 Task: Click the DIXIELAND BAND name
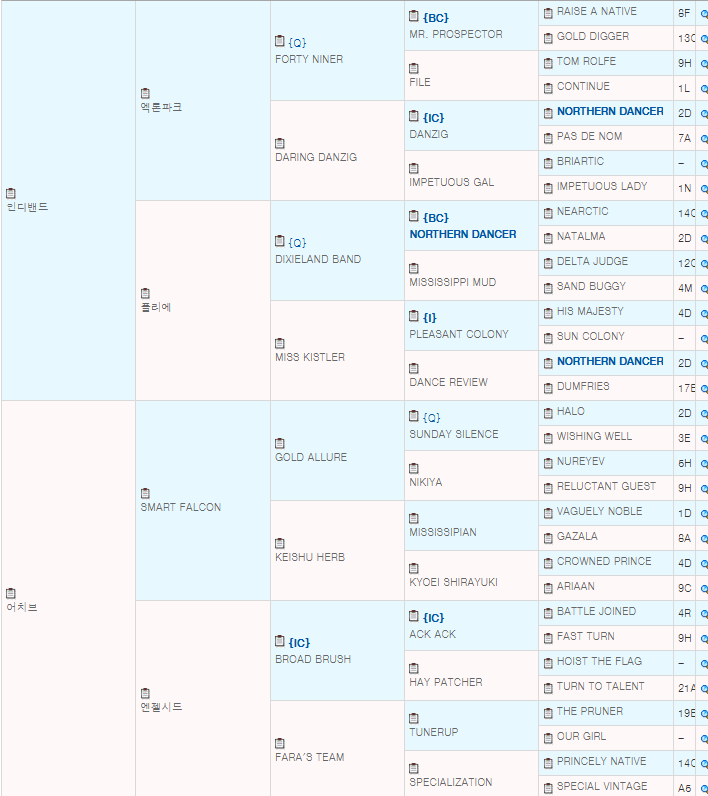[x=318, y=259]
